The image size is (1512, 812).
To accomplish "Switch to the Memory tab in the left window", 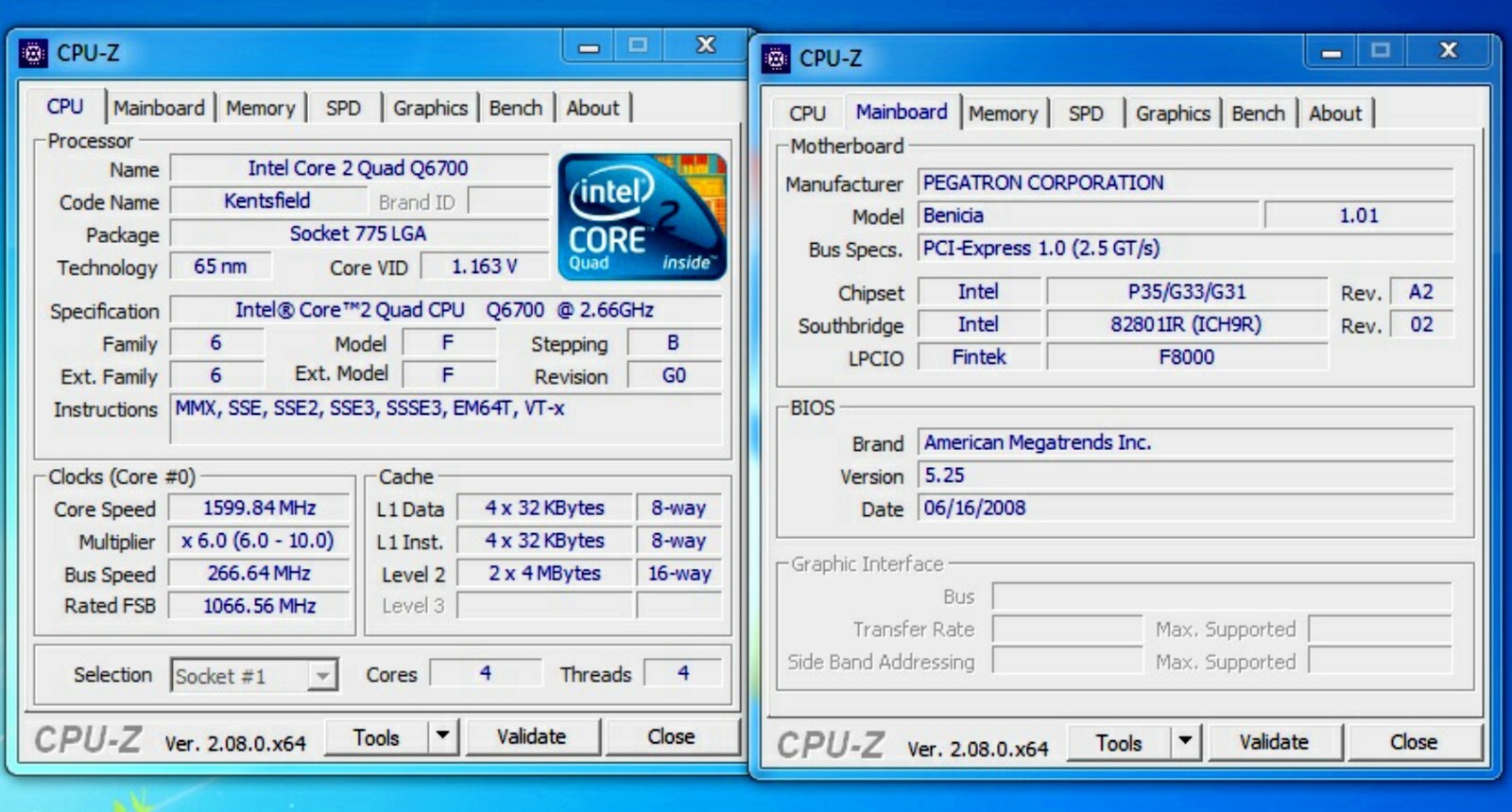I will pos(260,108).
